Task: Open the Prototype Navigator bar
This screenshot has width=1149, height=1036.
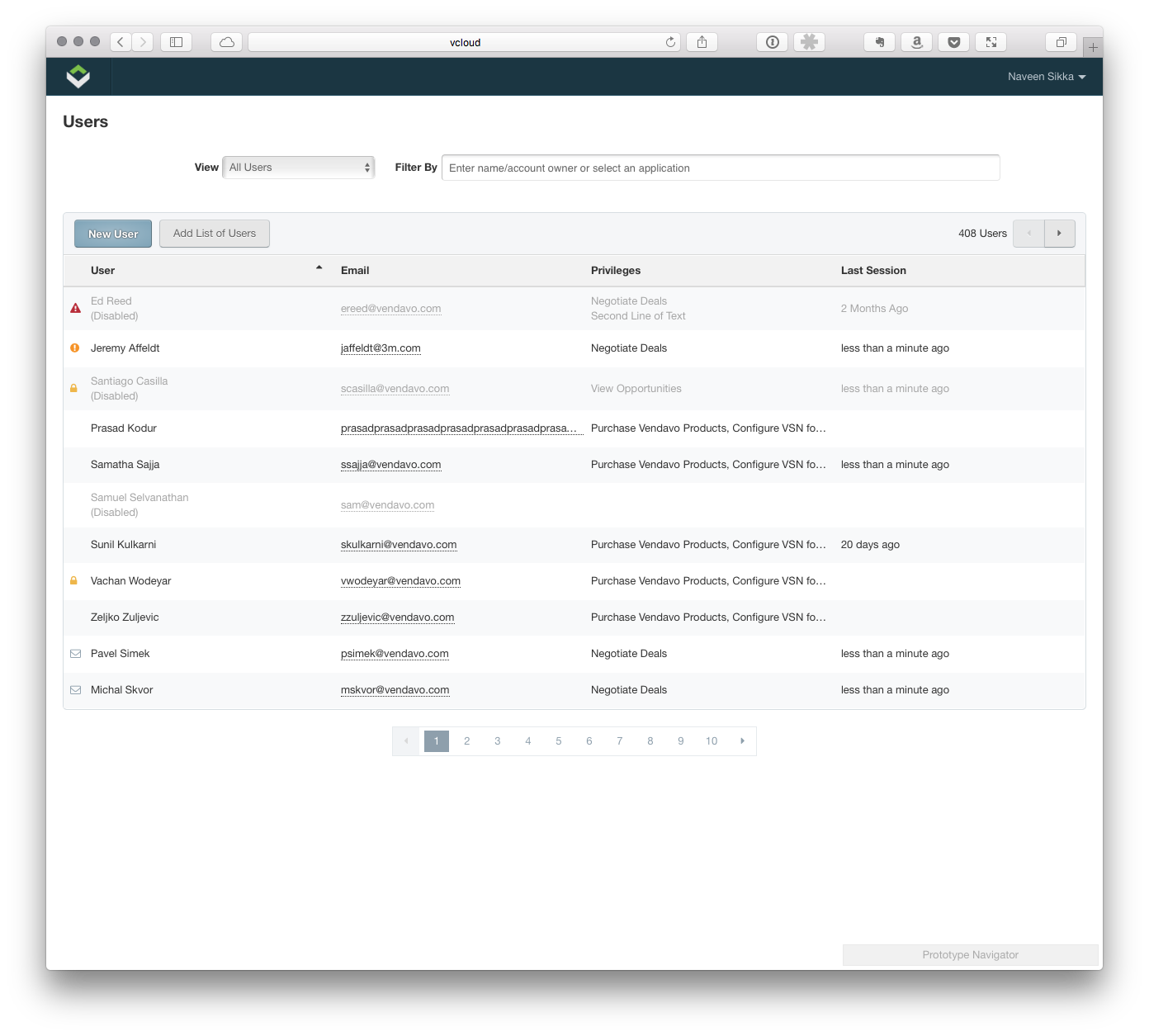Action: click(x=970, y=955)
